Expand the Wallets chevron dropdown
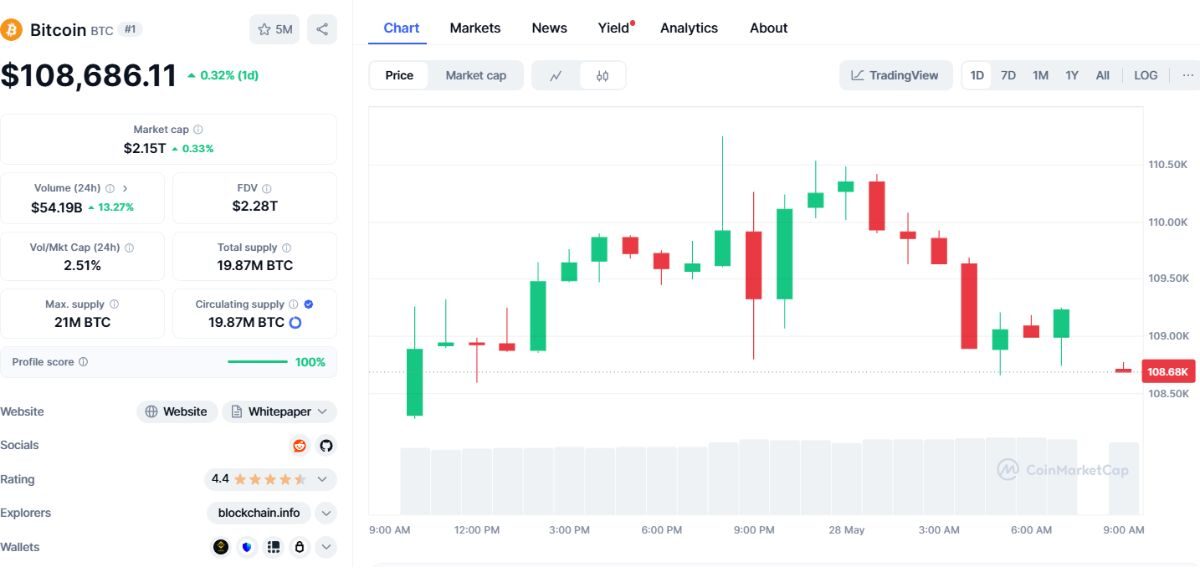 pyautogui.click(x=326, y=547)
